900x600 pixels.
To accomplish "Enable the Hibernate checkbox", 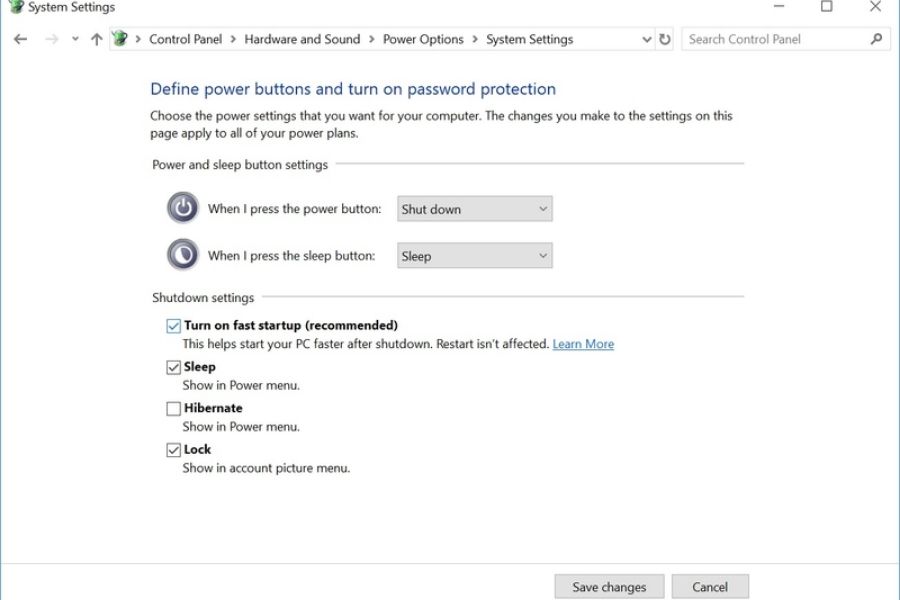I will pos(174,409).
